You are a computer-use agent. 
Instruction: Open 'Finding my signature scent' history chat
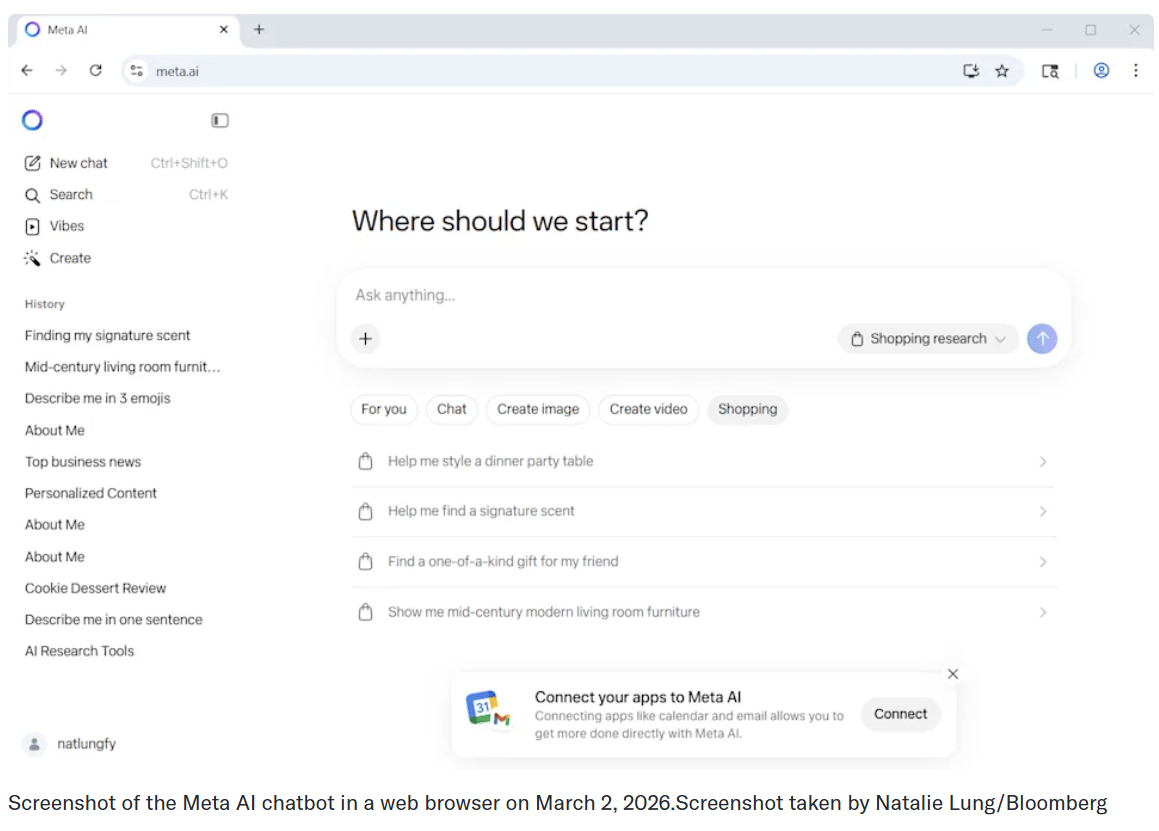point(108,336)
